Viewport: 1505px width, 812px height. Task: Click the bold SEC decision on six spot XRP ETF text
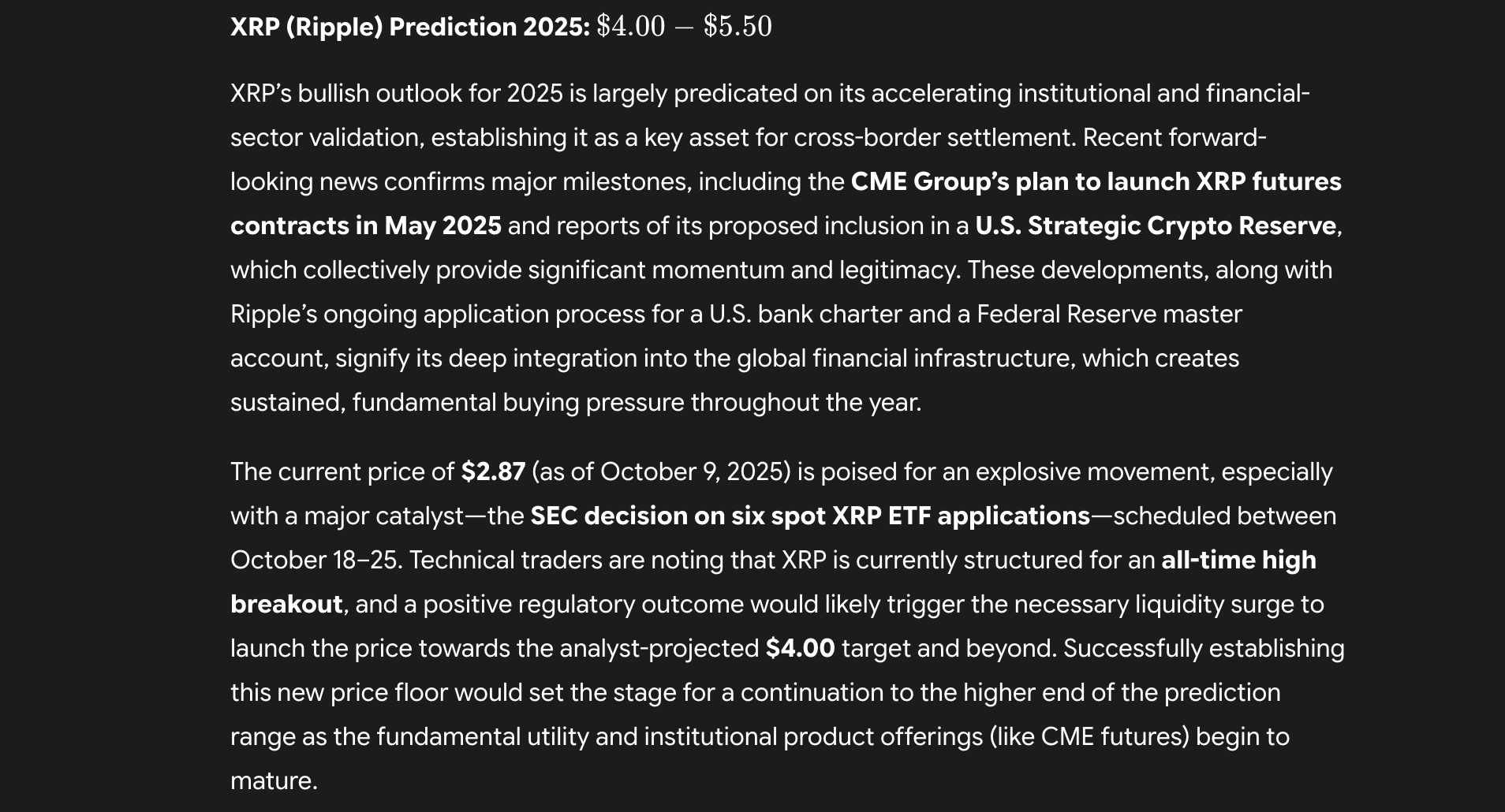click(809, 516)
